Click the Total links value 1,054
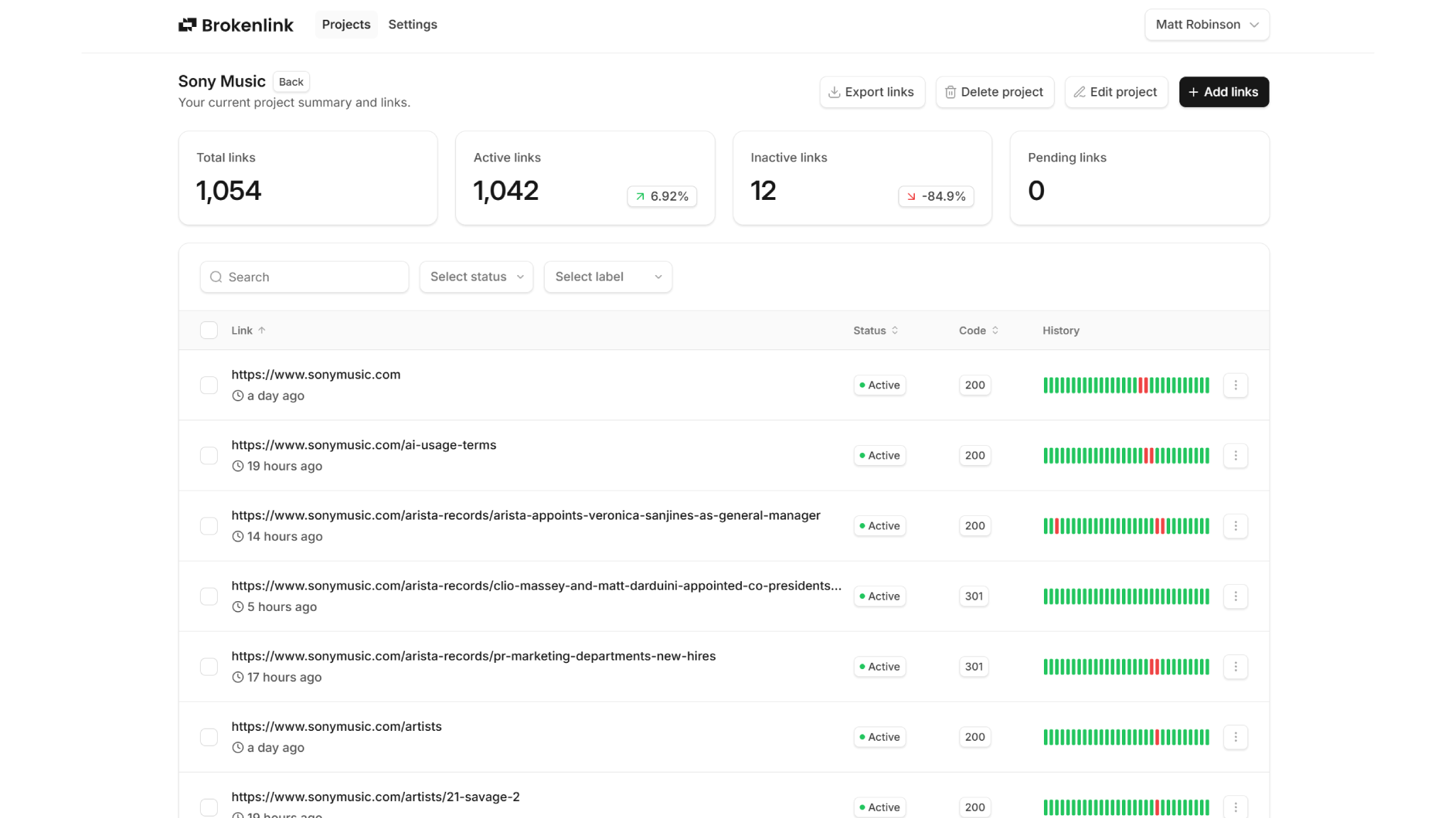Screen dimensions: 1456x818 click(228, 191)
